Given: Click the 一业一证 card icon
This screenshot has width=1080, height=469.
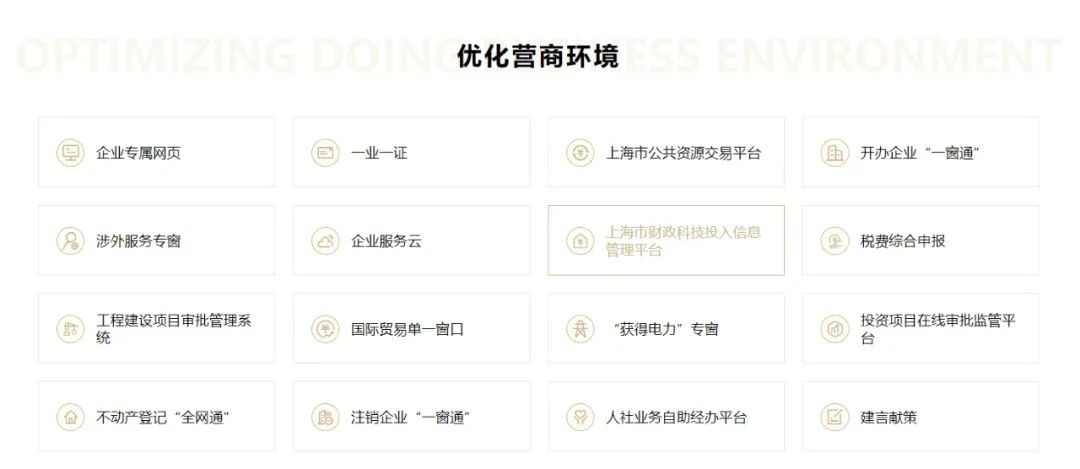Looking at the screenshot, I should [325, 153].
